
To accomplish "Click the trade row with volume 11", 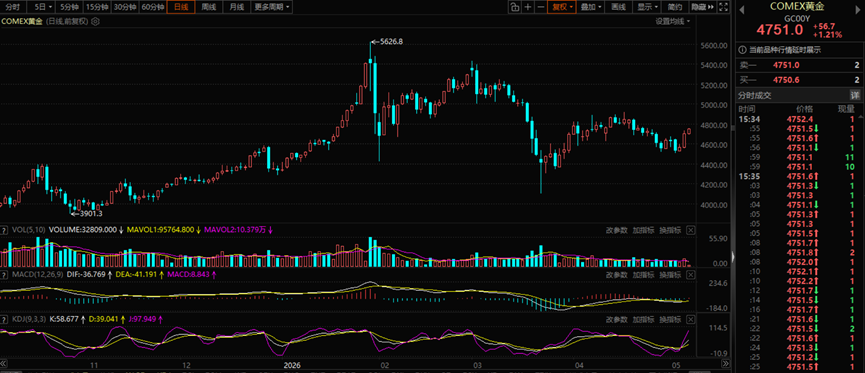I will click(x=800, y=157).
